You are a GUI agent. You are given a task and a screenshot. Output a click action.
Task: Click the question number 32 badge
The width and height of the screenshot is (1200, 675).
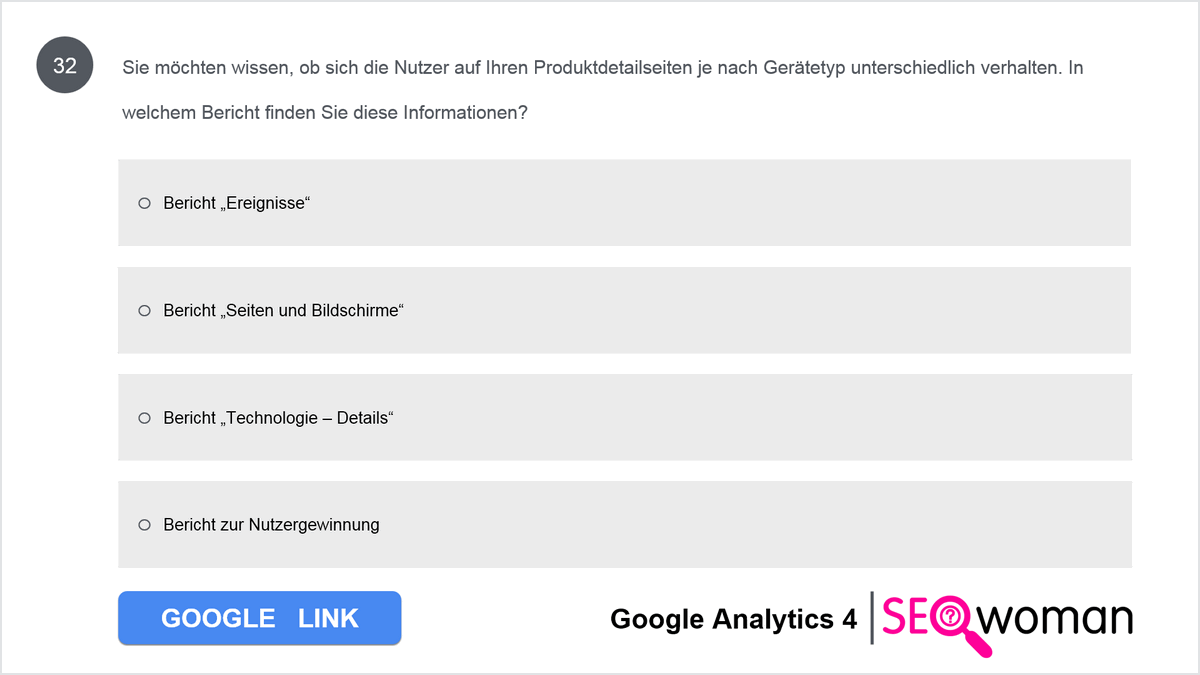click(65, 67)
